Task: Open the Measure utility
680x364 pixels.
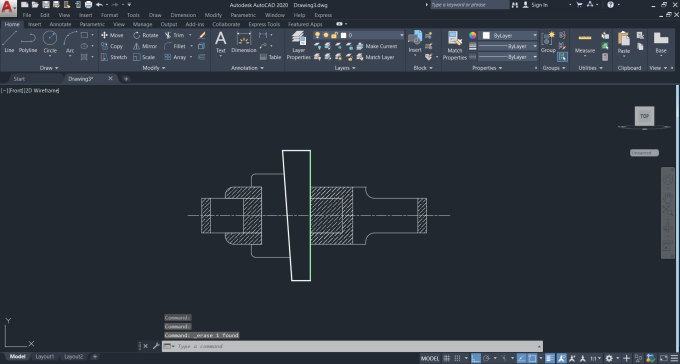Action: coord(585,42)
